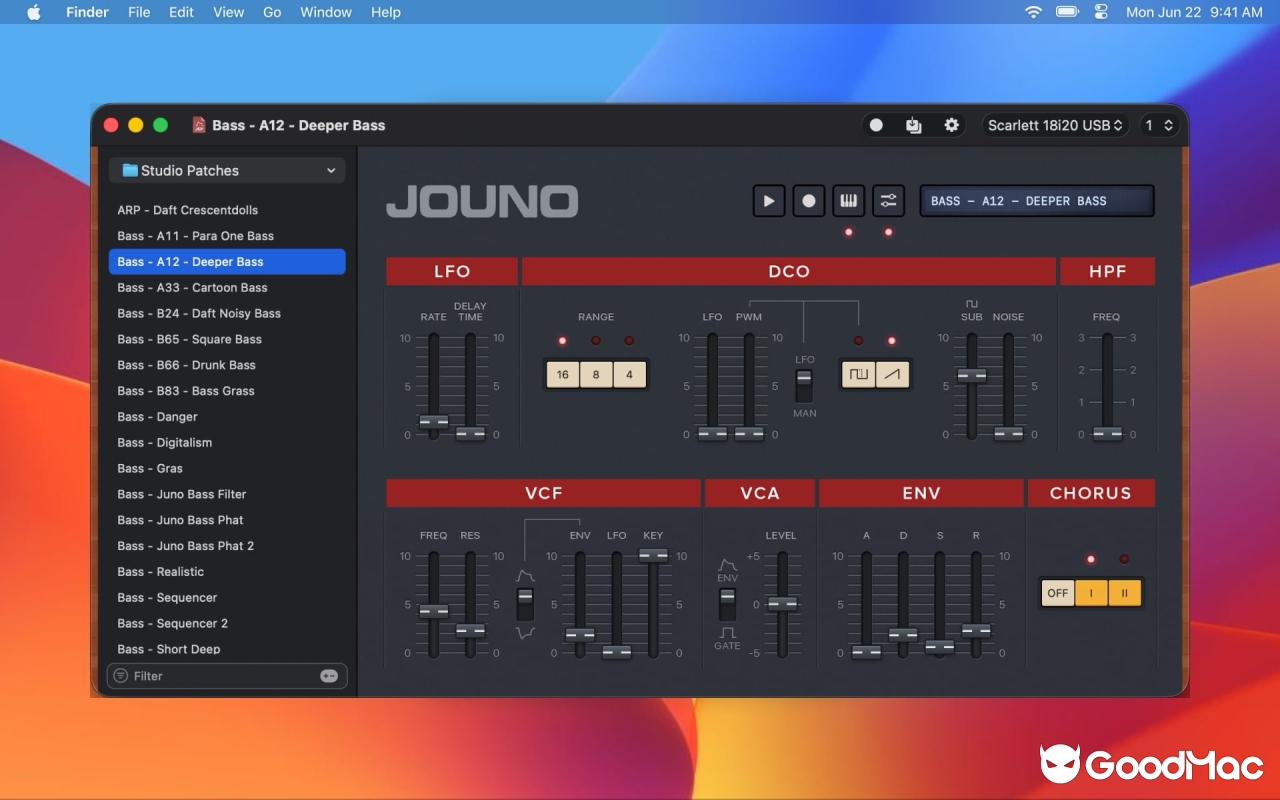The width and height of the screenshot is (1280, 800).
Task: Click the battery status icon
Action: [1067, 12]
